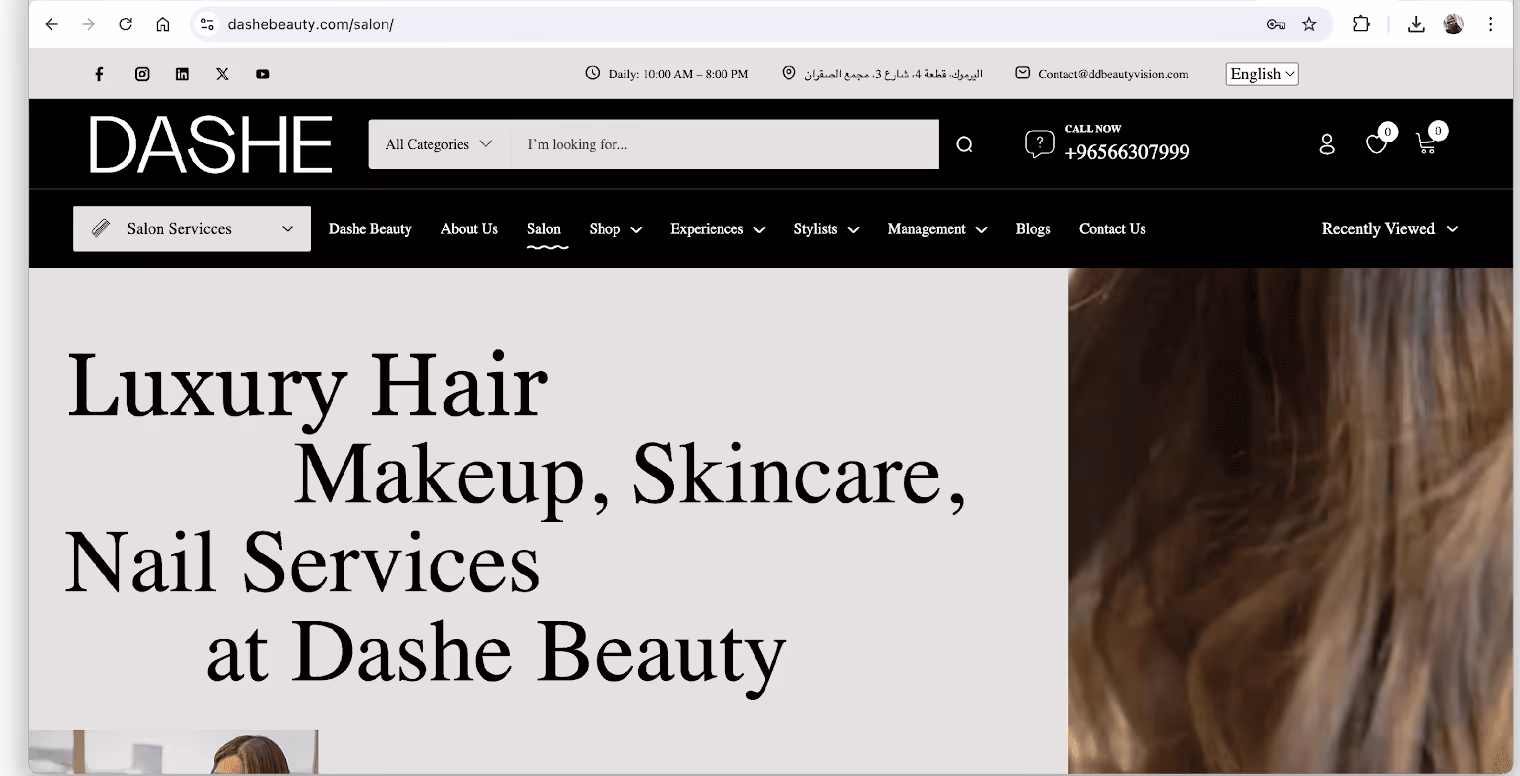Image resolution: width=1520 pixels, height=776 pixels.
Task: Open Dashe YouTube channel icon
Action: click(262, 74)
